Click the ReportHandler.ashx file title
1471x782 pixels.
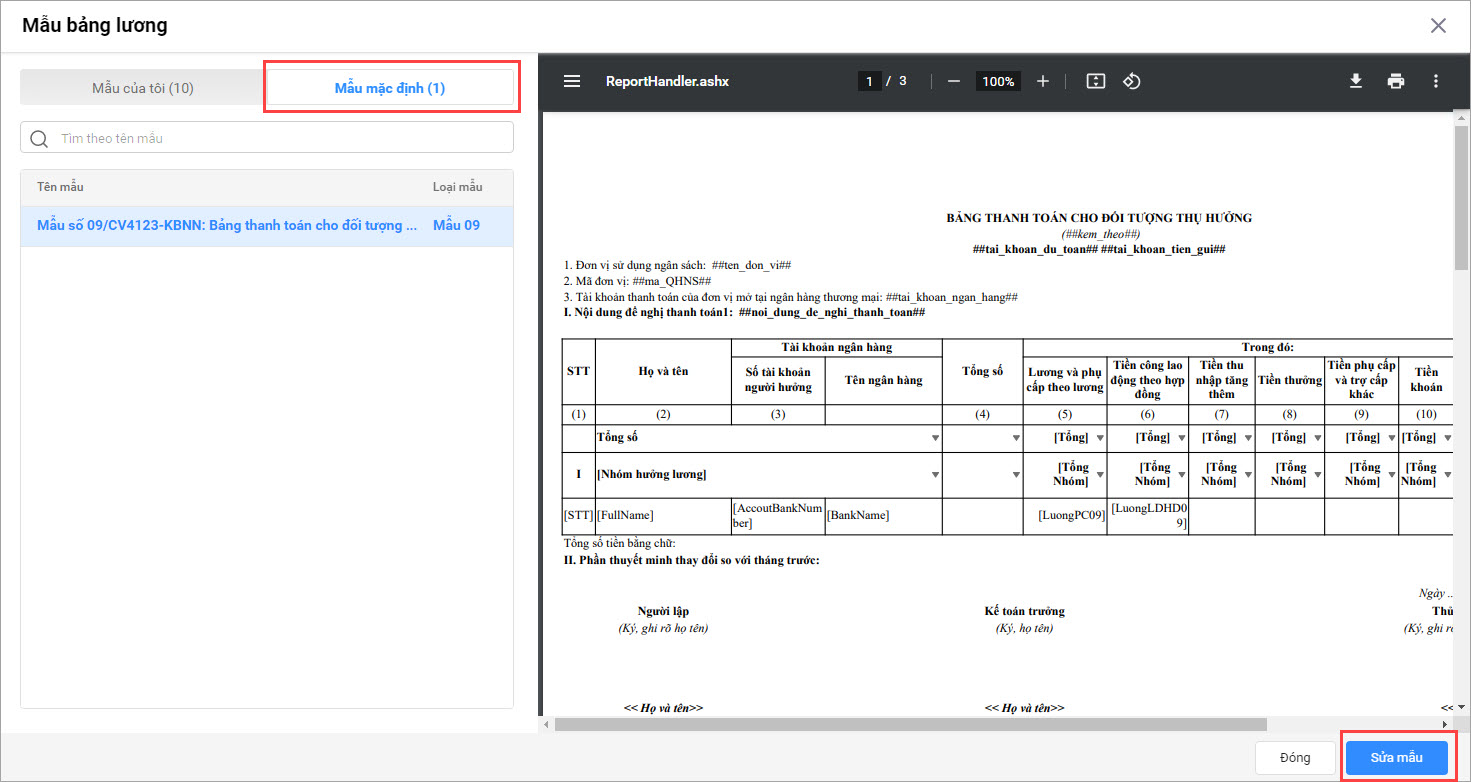[667, 81]
